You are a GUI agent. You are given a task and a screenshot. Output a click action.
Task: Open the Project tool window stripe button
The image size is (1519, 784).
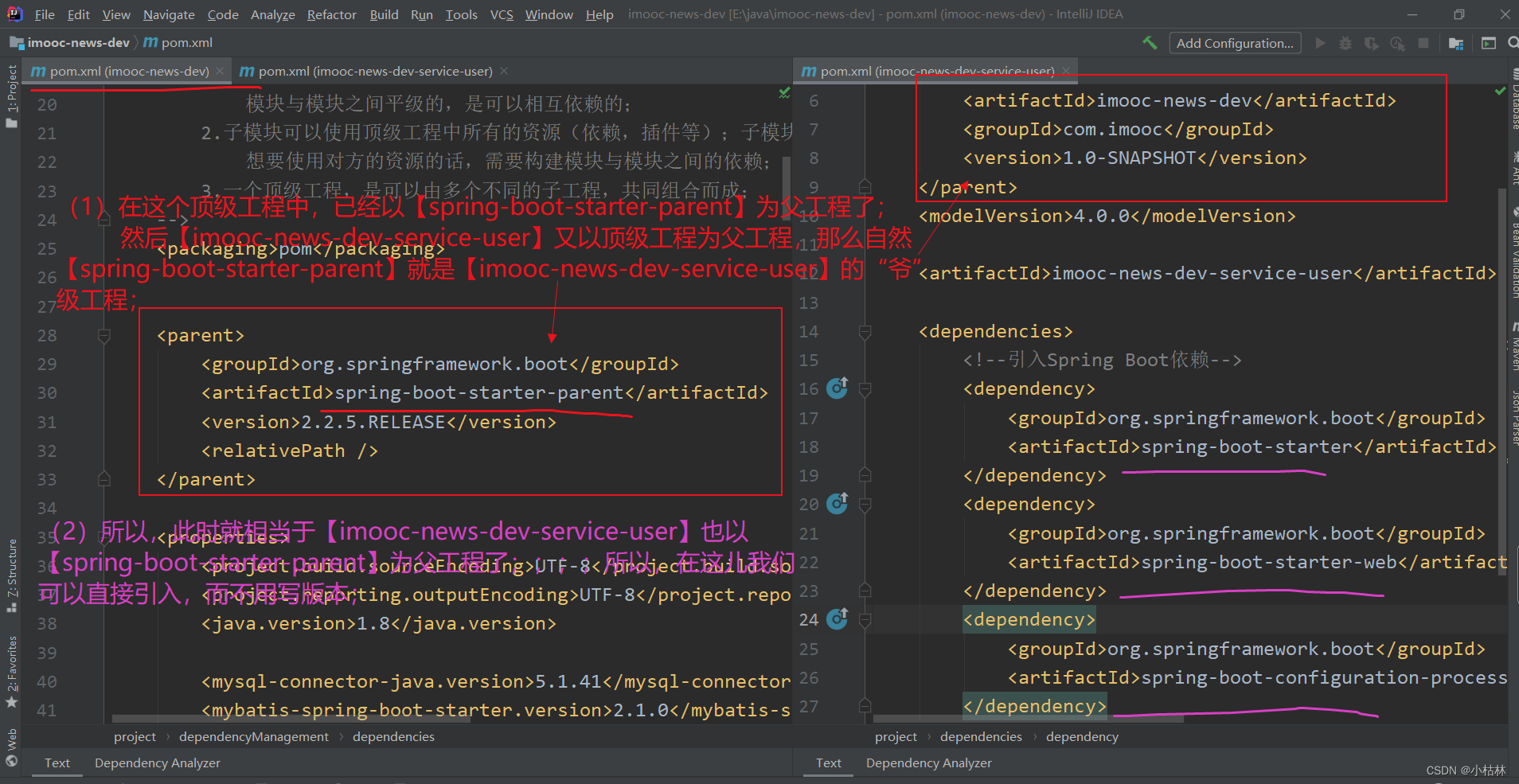coord(11,97)
